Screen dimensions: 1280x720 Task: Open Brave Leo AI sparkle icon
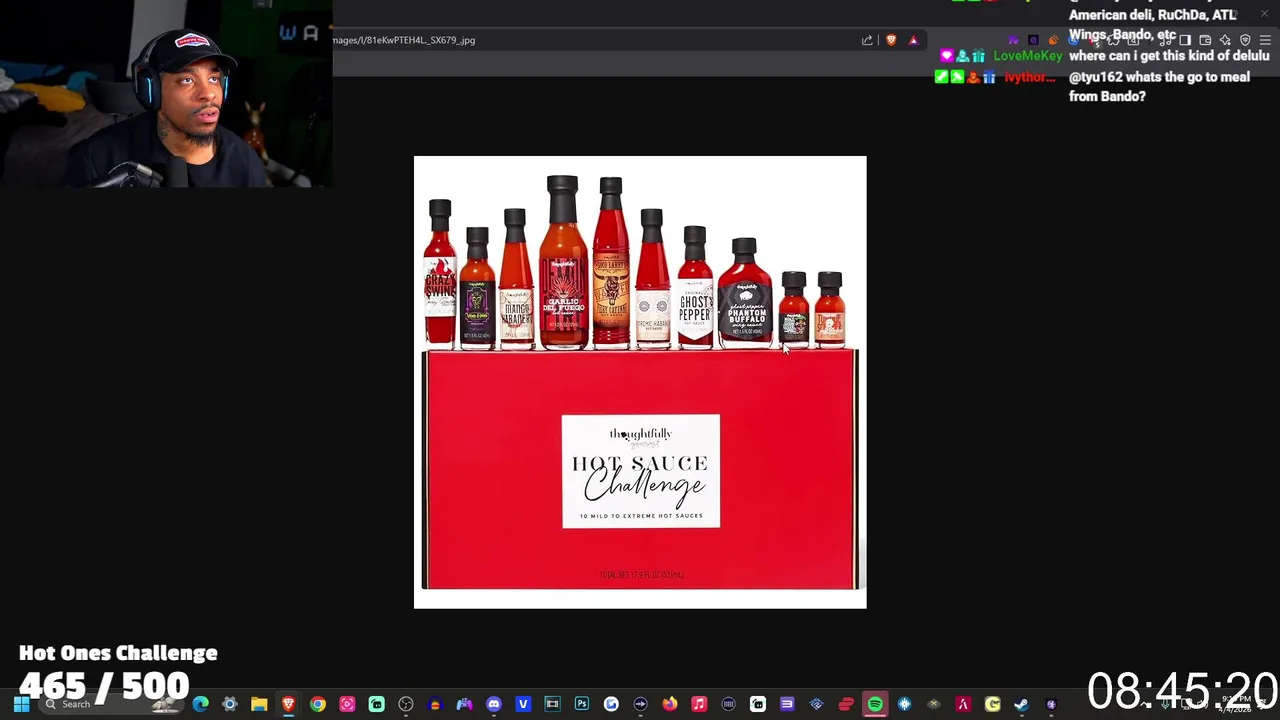[x=1225, y=40]
